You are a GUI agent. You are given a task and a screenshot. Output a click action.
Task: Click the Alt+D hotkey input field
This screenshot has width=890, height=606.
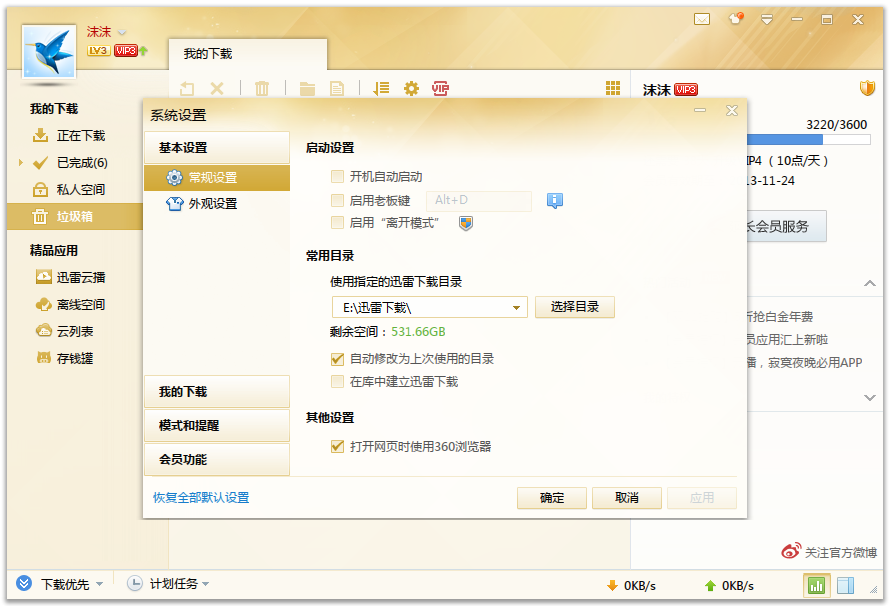click(x=478, y=200)
